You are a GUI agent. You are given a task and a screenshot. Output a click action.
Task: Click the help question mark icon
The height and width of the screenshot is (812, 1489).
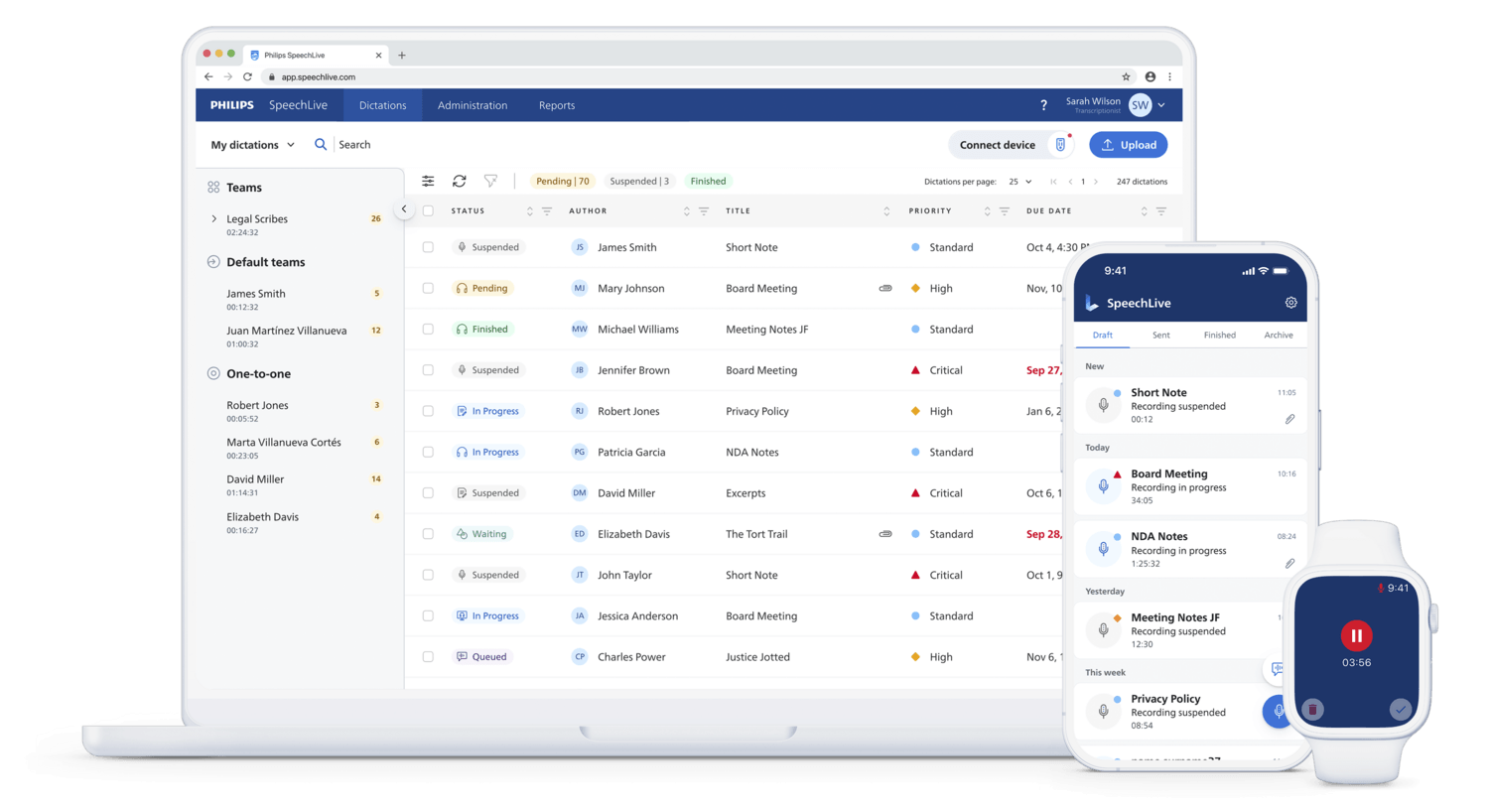1043,105
